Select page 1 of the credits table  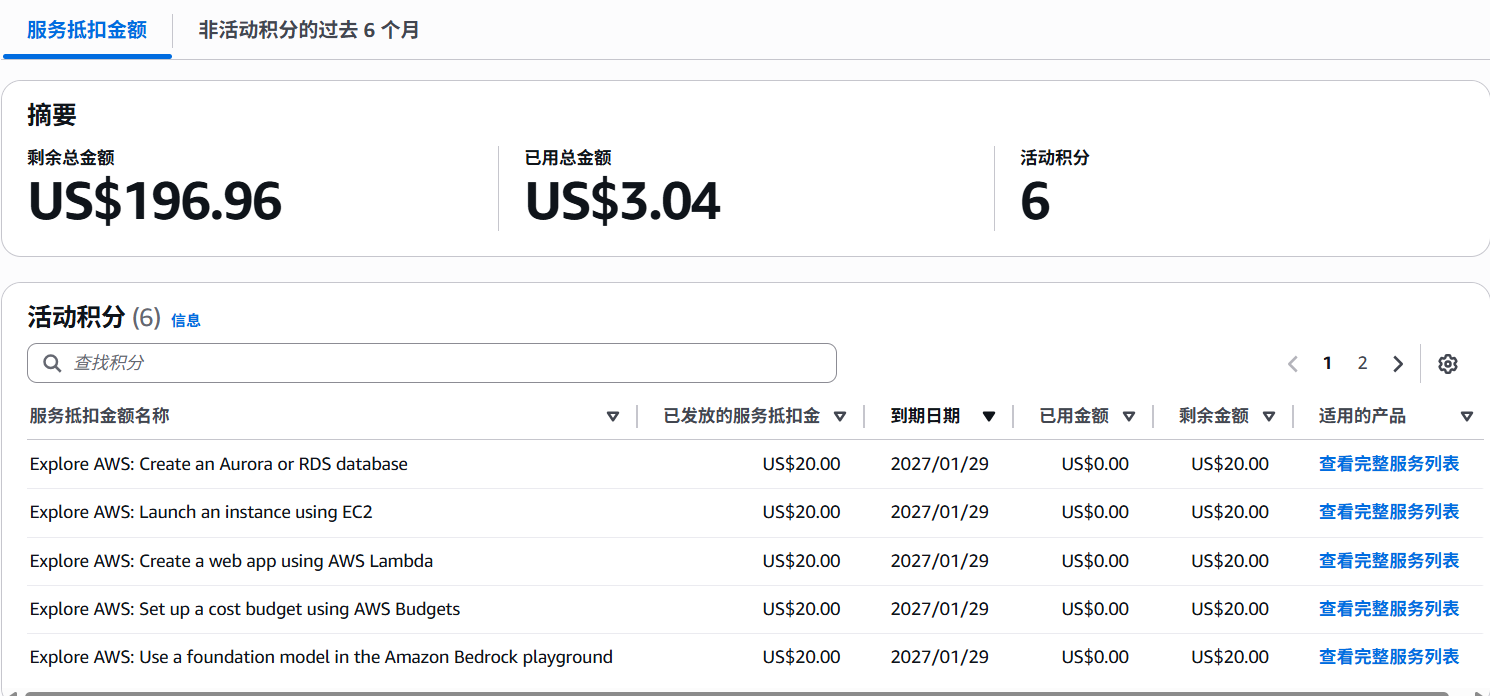(x=1327, y=364)
